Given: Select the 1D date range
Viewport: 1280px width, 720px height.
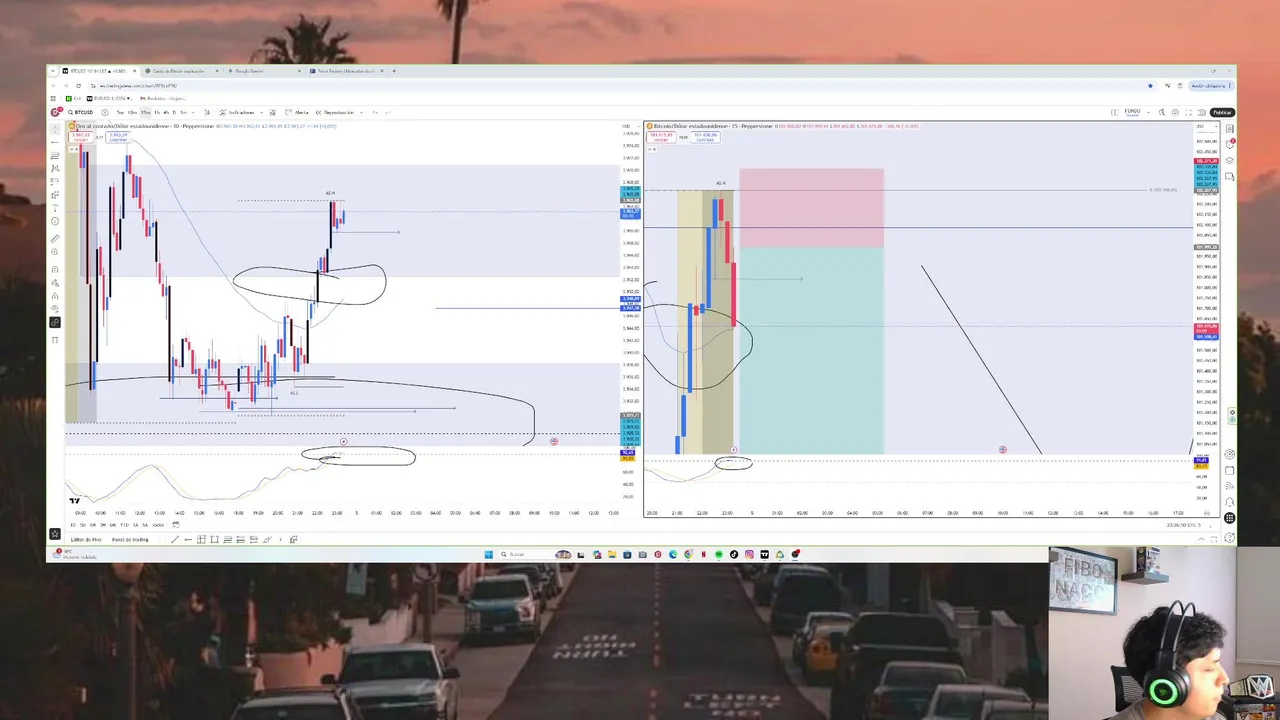Looking at the screenshot, I should [73, 525].
